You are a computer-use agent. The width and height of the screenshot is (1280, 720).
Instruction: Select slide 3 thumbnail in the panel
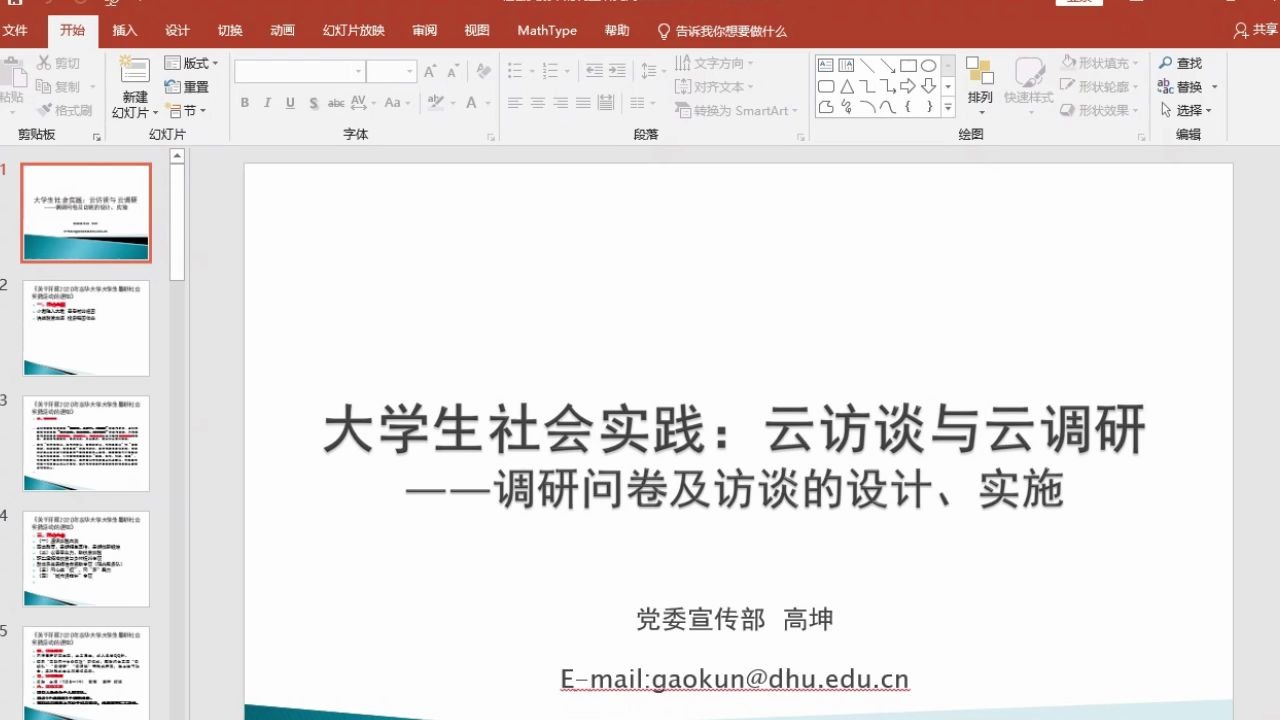coord(86,443)
